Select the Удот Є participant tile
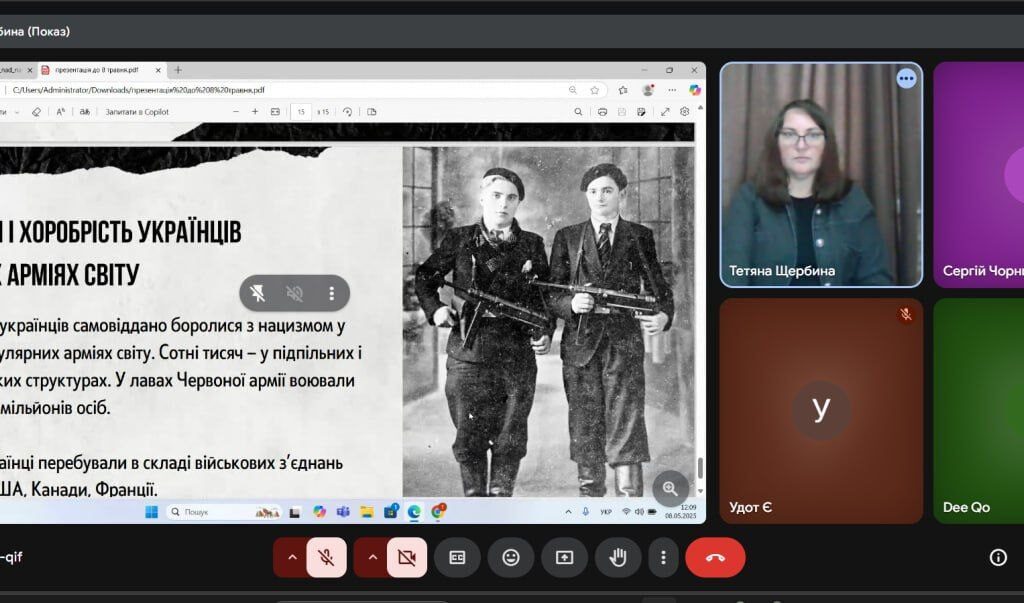Screen dimensions: 1024x603 (x=821, y=411)
